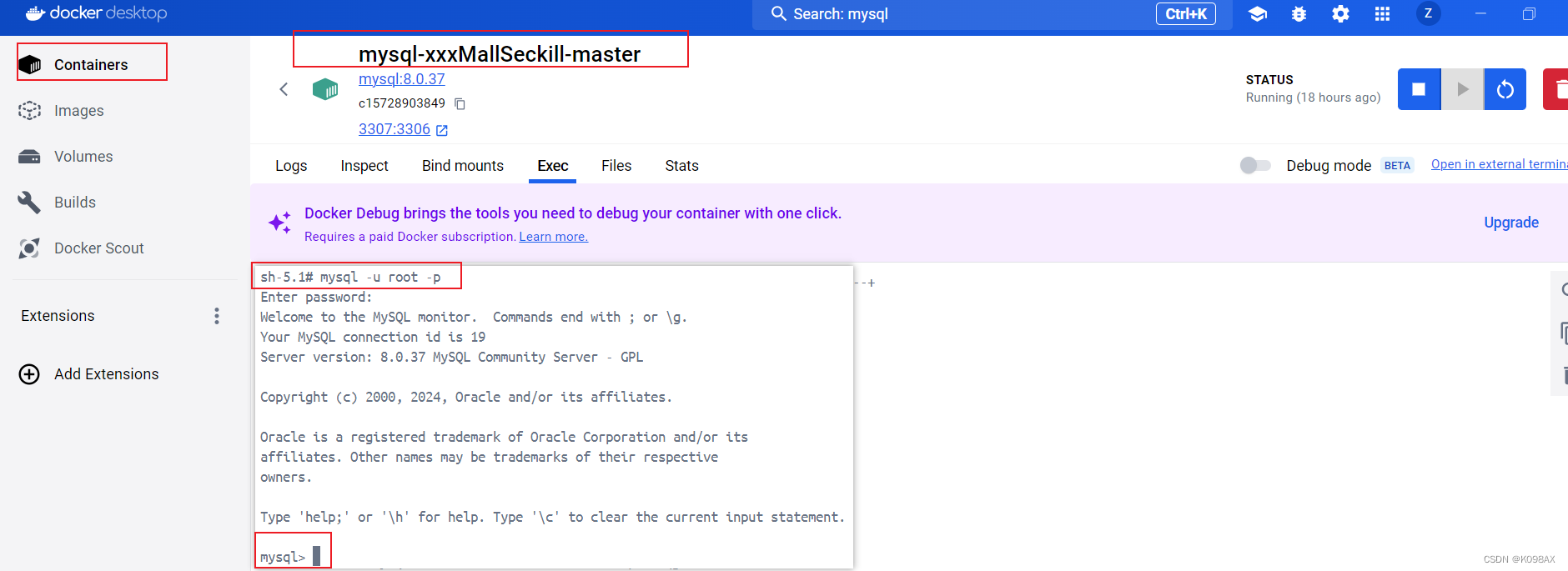Open the apps grid icon
This screenshot has height=571, width=1568.
pyautogui.click(x=1382, y=14)
